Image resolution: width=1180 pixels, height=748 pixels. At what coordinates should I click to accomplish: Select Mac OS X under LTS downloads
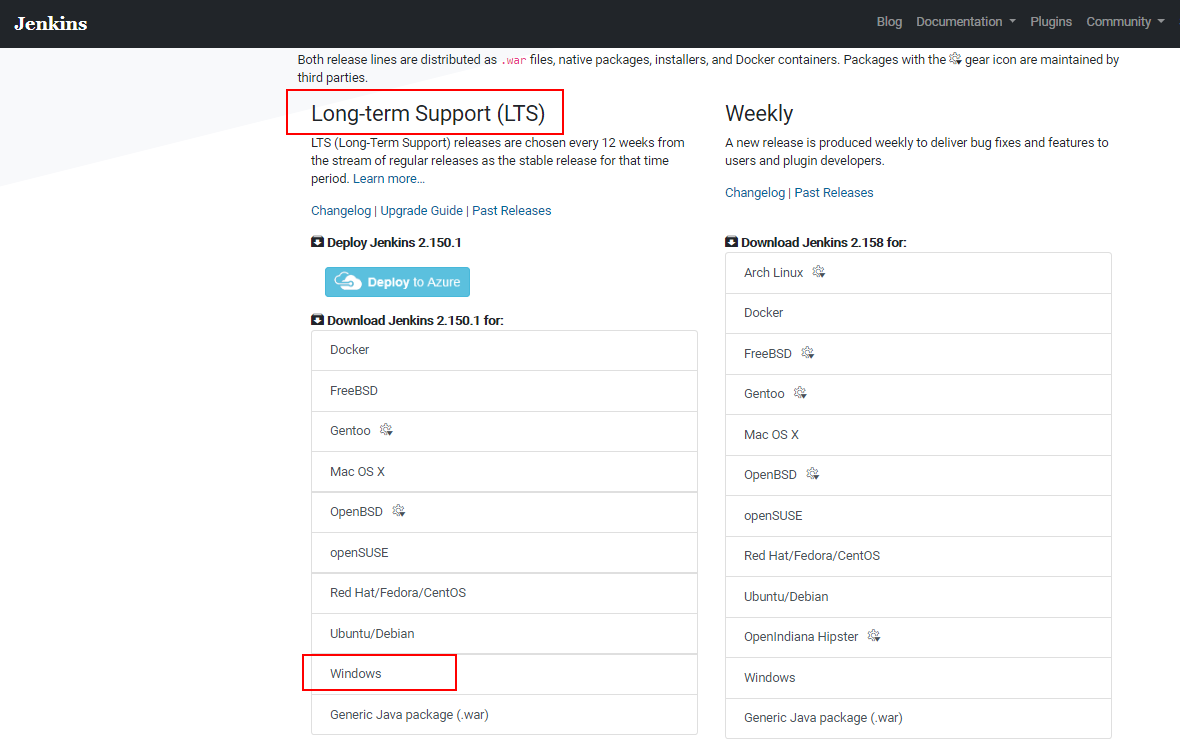point(504,472)
